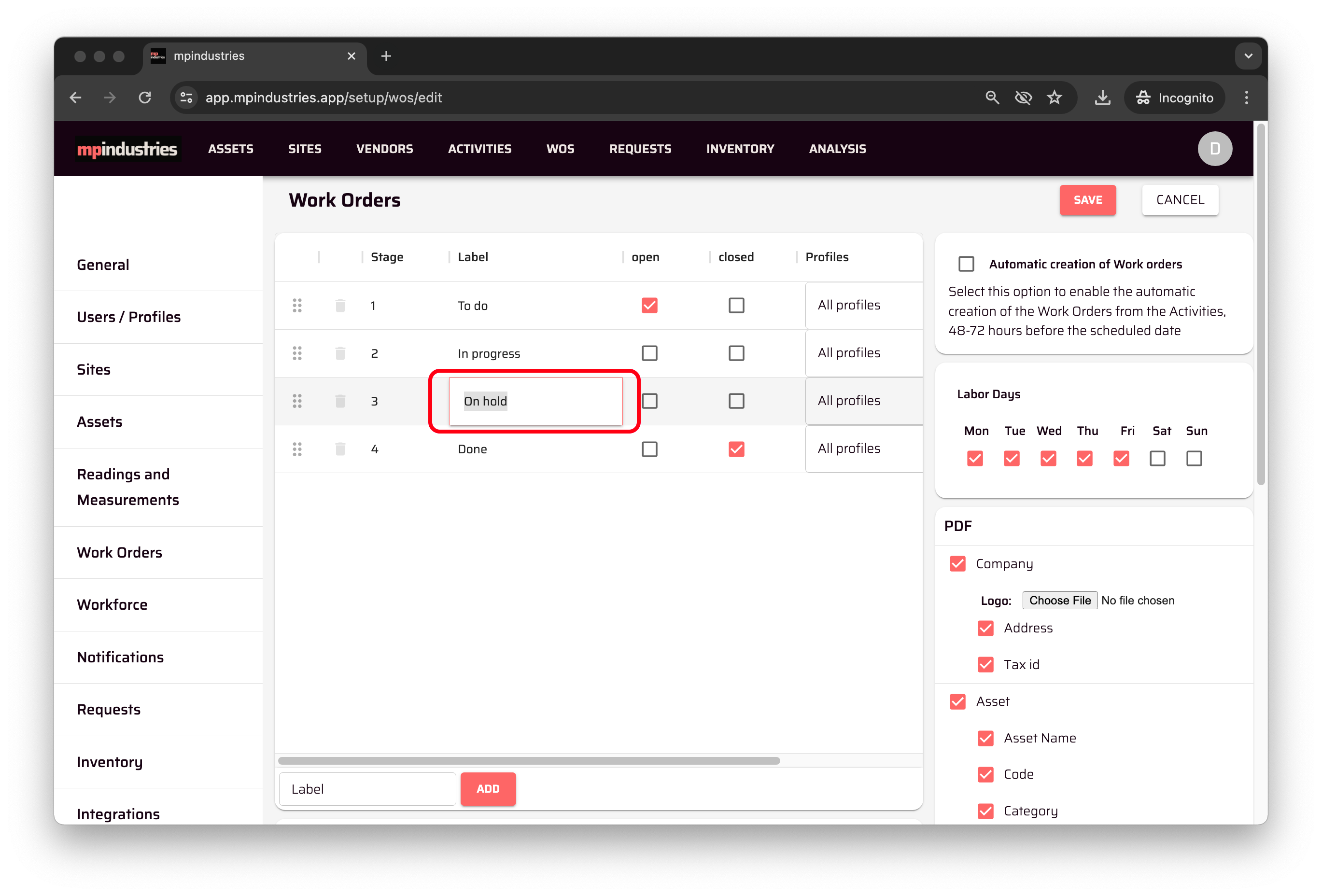Click the table horizontal scrollbar
The height and width of the screenshot is (896, 1322).
click(528, 761)
